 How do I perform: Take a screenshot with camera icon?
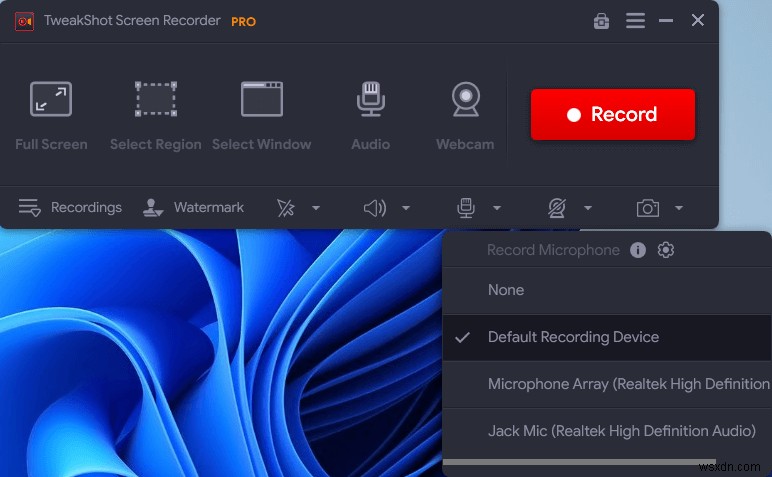pos(647,208)
